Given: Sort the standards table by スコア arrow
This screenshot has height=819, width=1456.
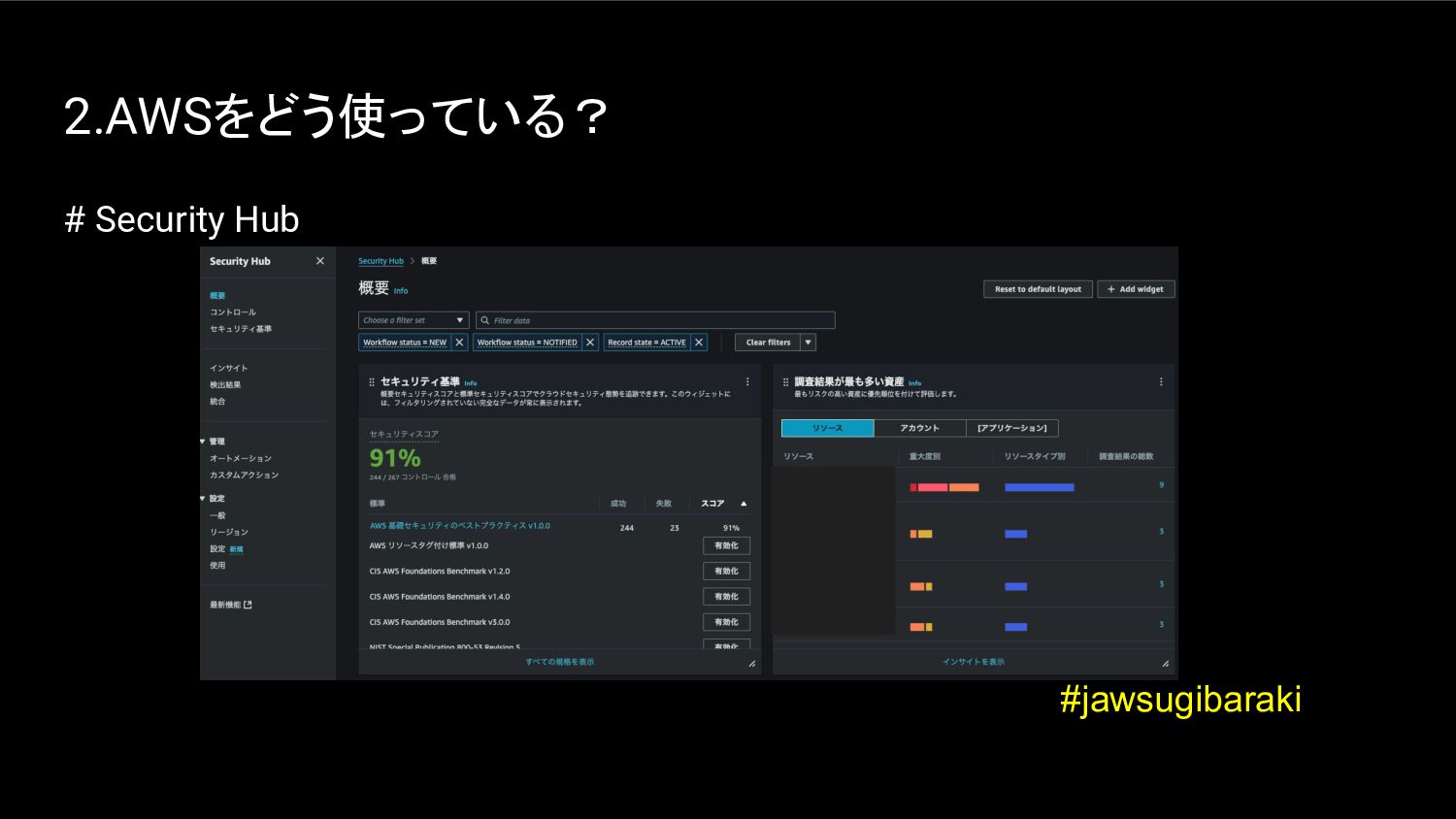Looking at the screenshot, I should 744,504.
